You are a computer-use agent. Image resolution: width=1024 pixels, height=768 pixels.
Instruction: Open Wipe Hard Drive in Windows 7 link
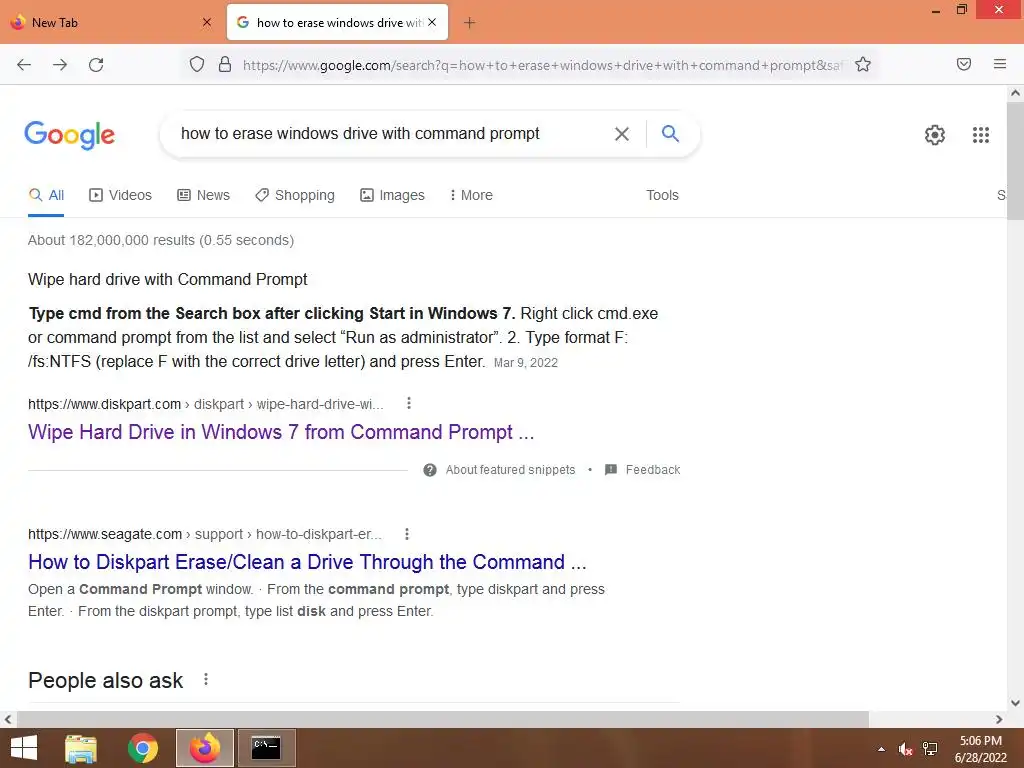281,432
